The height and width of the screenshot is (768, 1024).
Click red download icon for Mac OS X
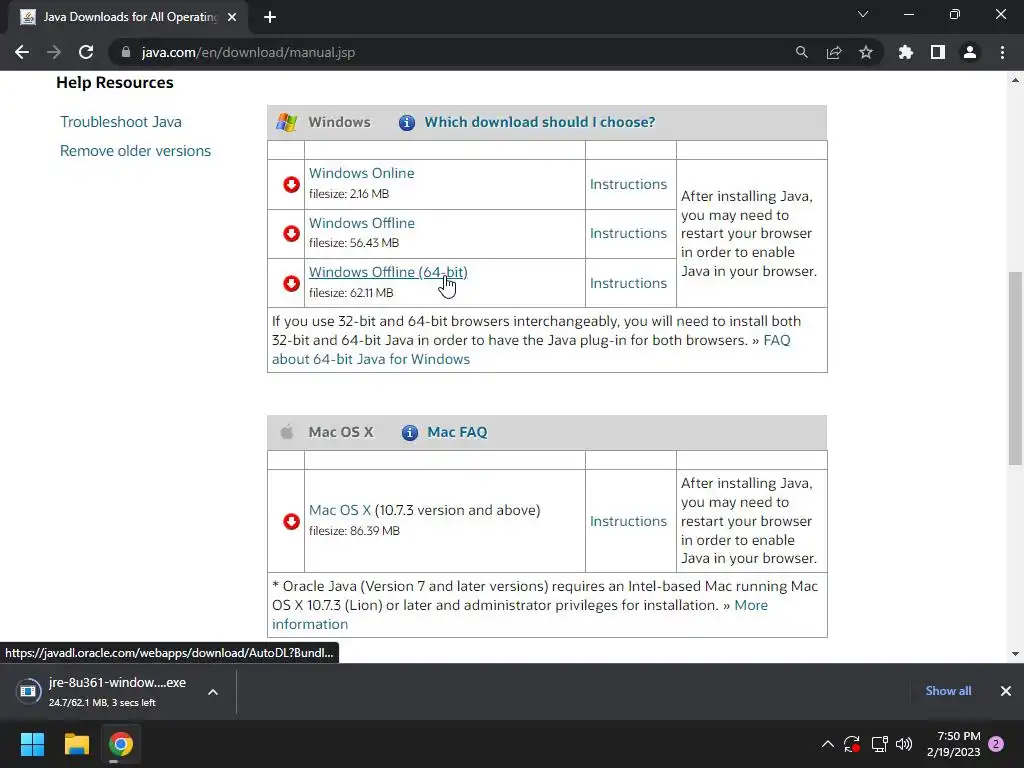coord(291,521)
